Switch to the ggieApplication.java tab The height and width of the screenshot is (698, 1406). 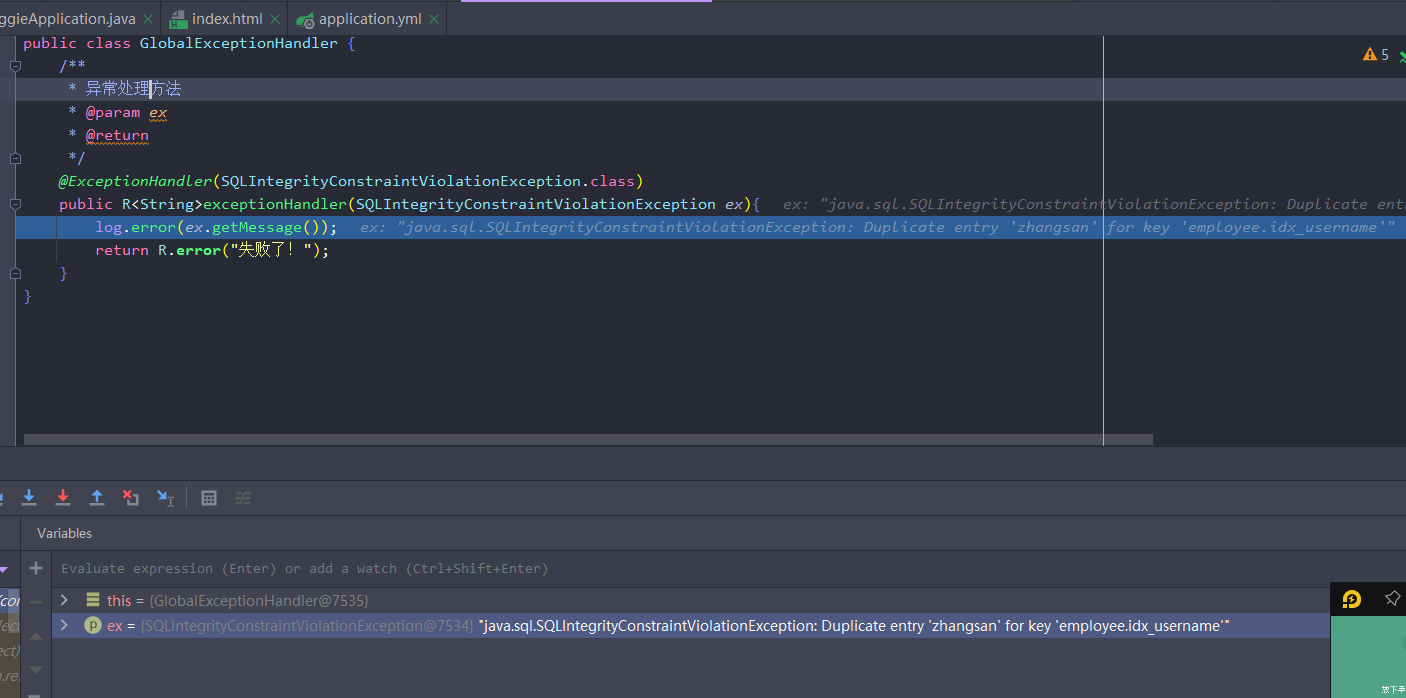tap(68, 19)
